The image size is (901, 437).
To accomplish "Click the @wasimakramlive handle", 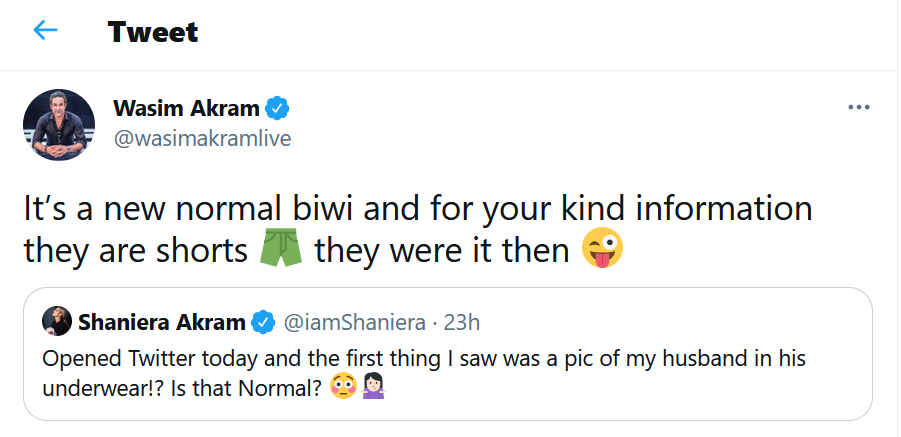I will pos(203,139).
